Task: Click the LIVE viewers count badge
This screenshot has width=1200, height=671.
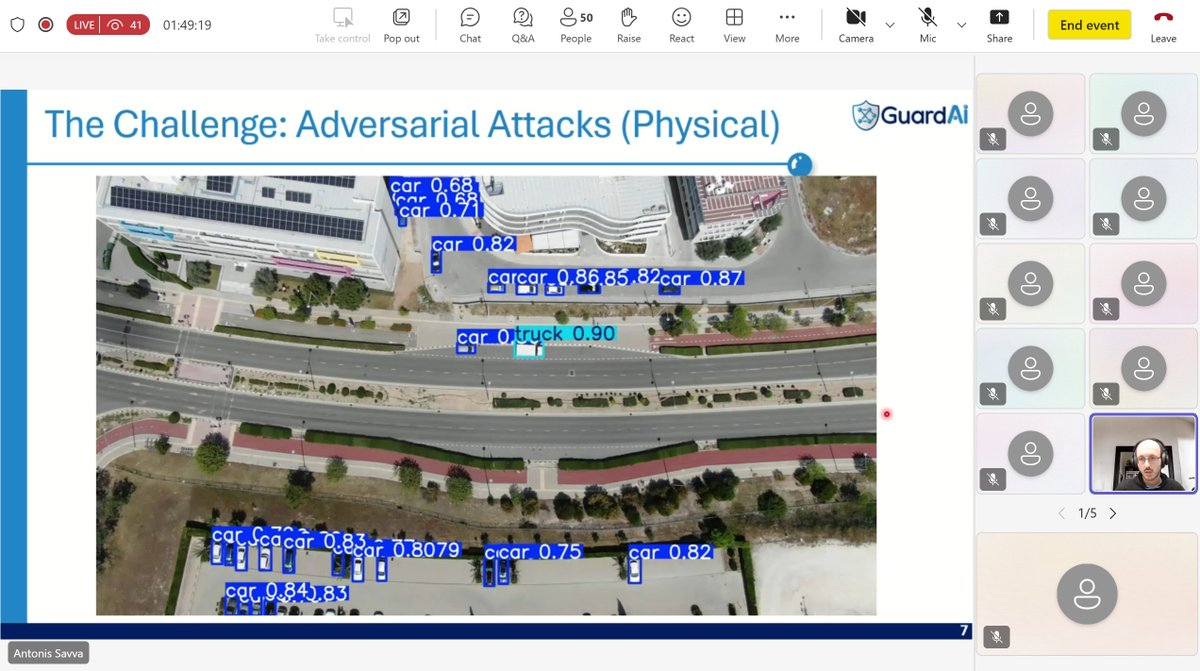Action: [108, 25]
